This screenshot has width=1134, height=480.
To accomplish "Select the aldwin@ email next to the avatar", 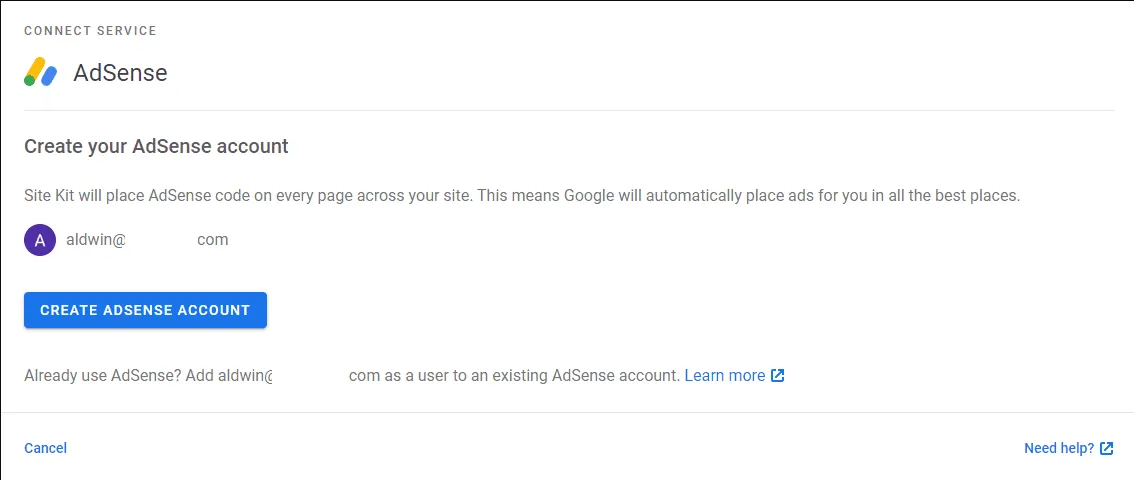I will (x=148, y=240).
